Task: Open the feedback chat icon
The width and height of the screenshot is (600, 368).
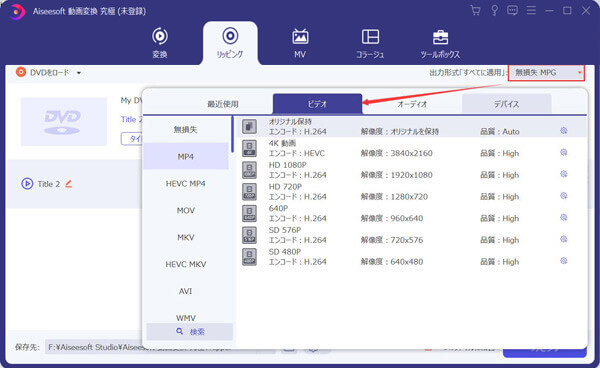Action: 512,10
